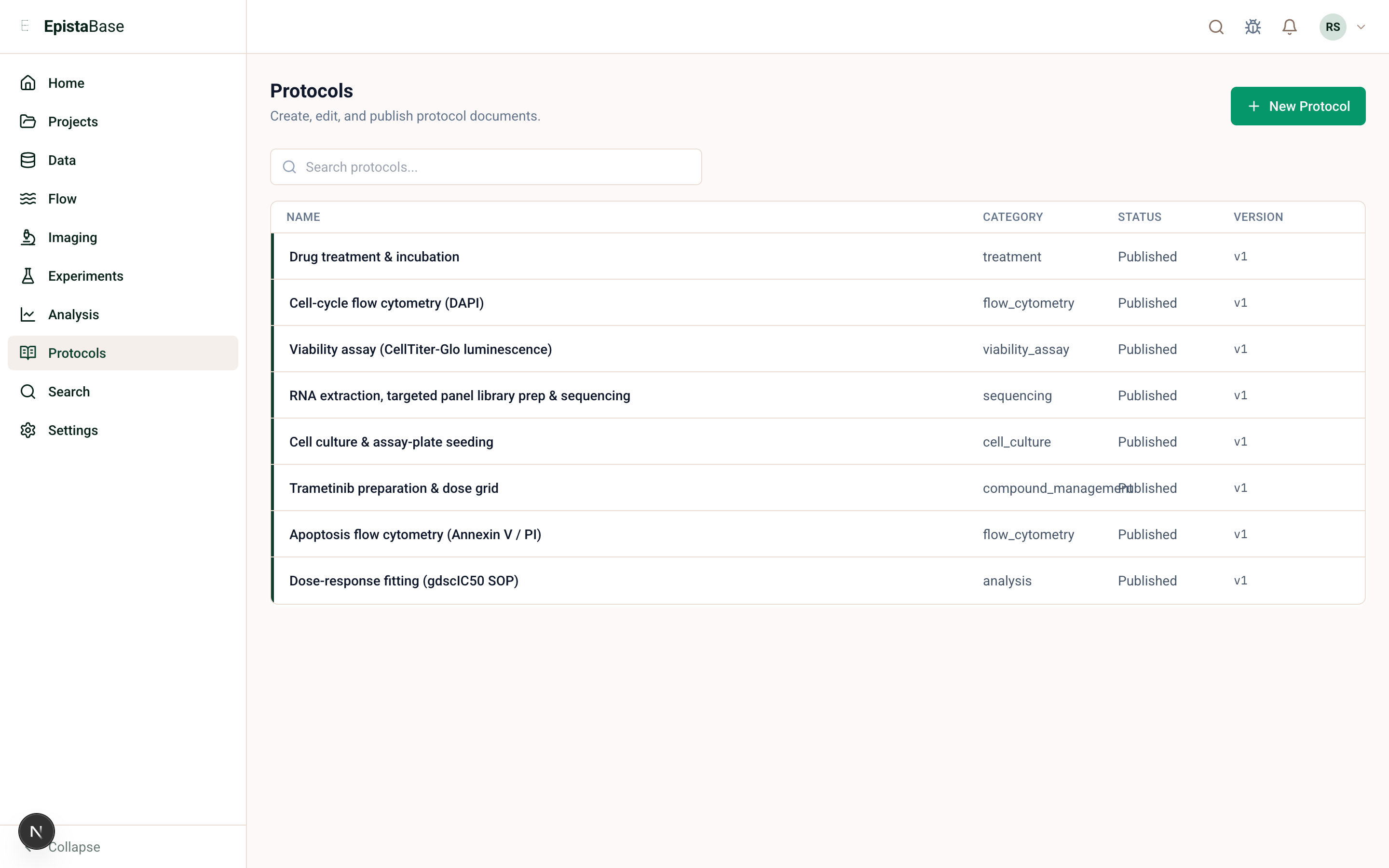The image size is (1389, 868).
Task: Click the STATUS column header
Action: pos(1139,217)
